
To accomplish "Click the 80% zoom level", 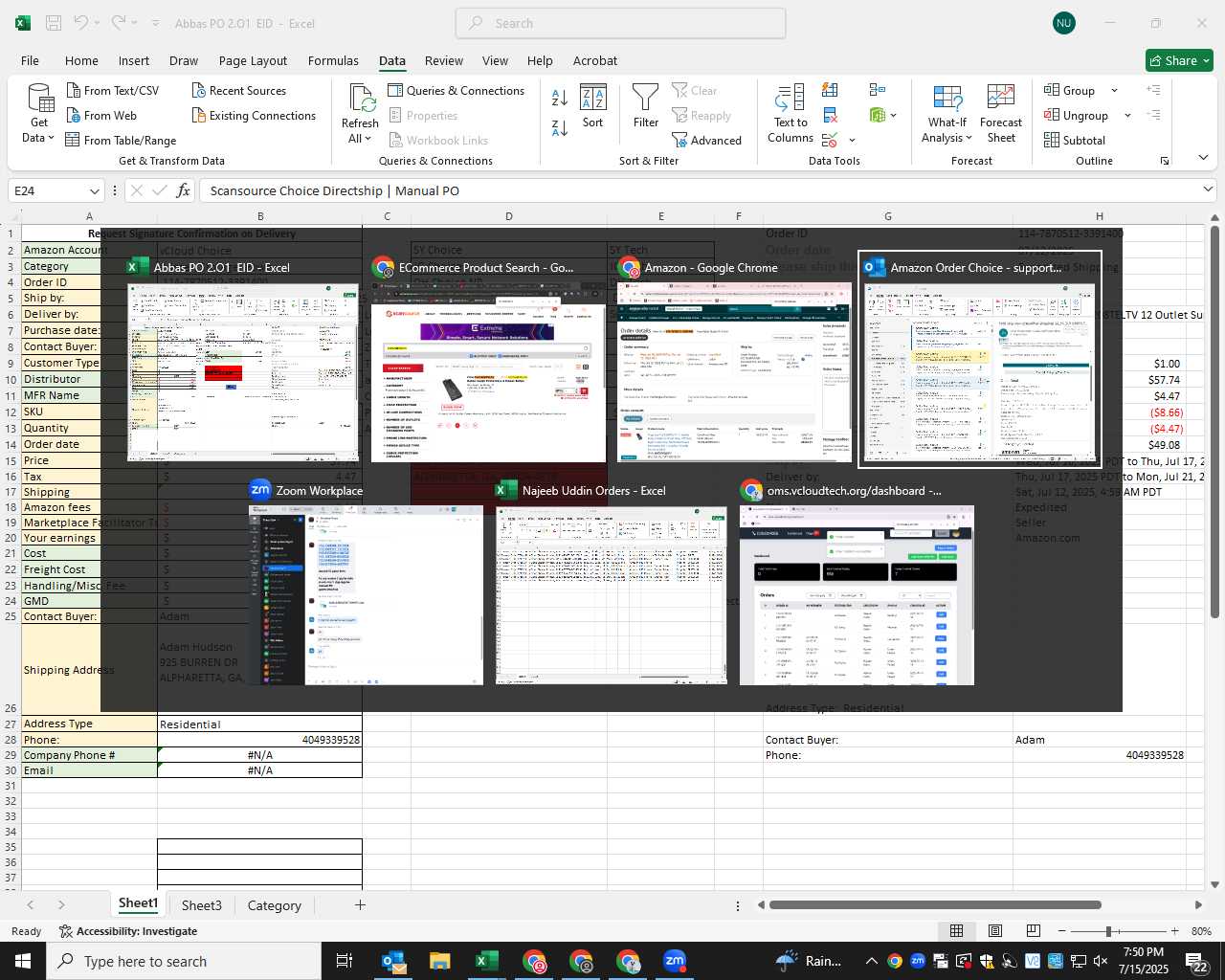I will [x=1201, y=931].
